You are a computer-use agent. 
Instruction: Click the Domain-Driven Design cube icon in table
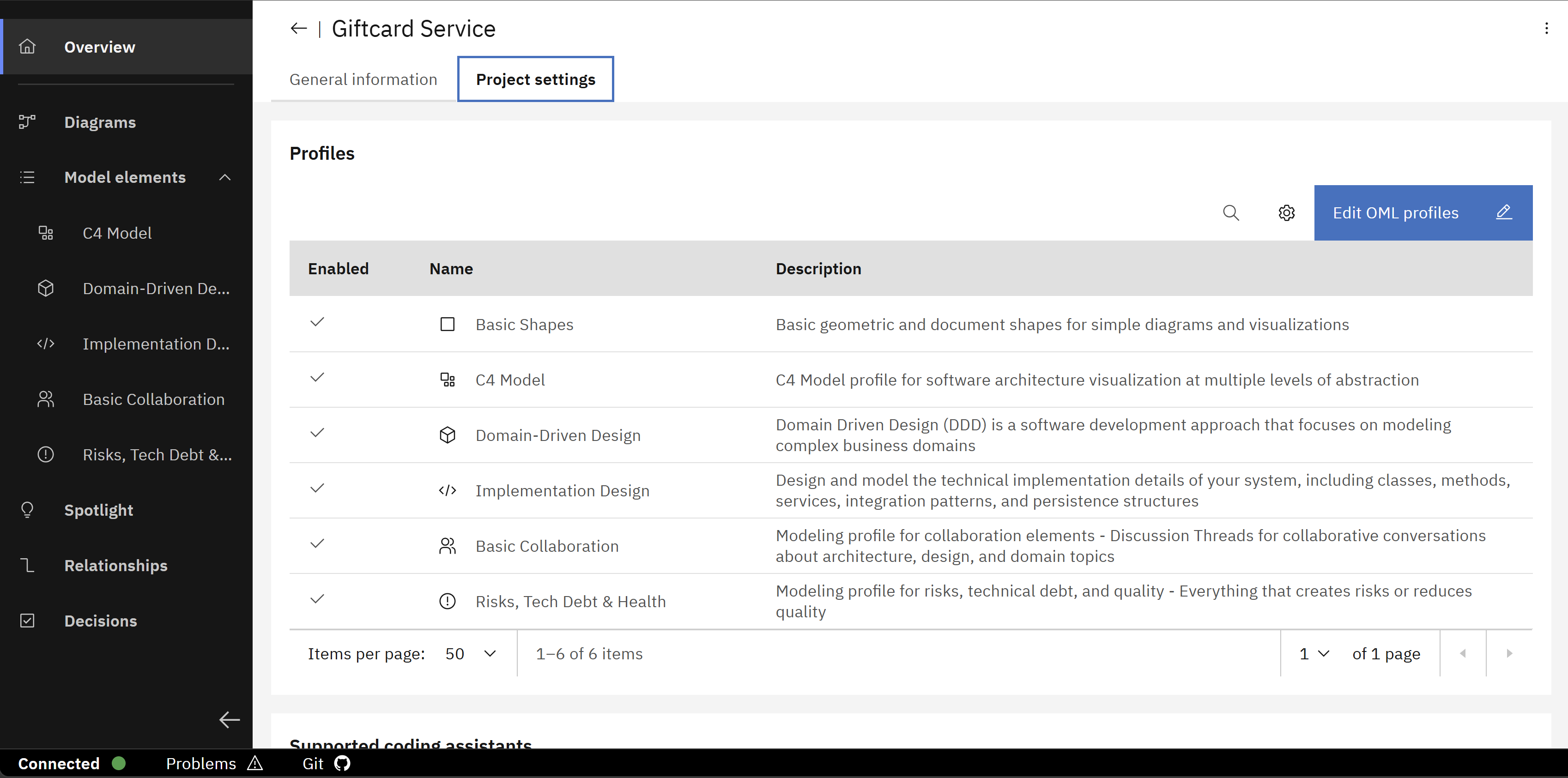pyautogui.click(x=448, y=435)
